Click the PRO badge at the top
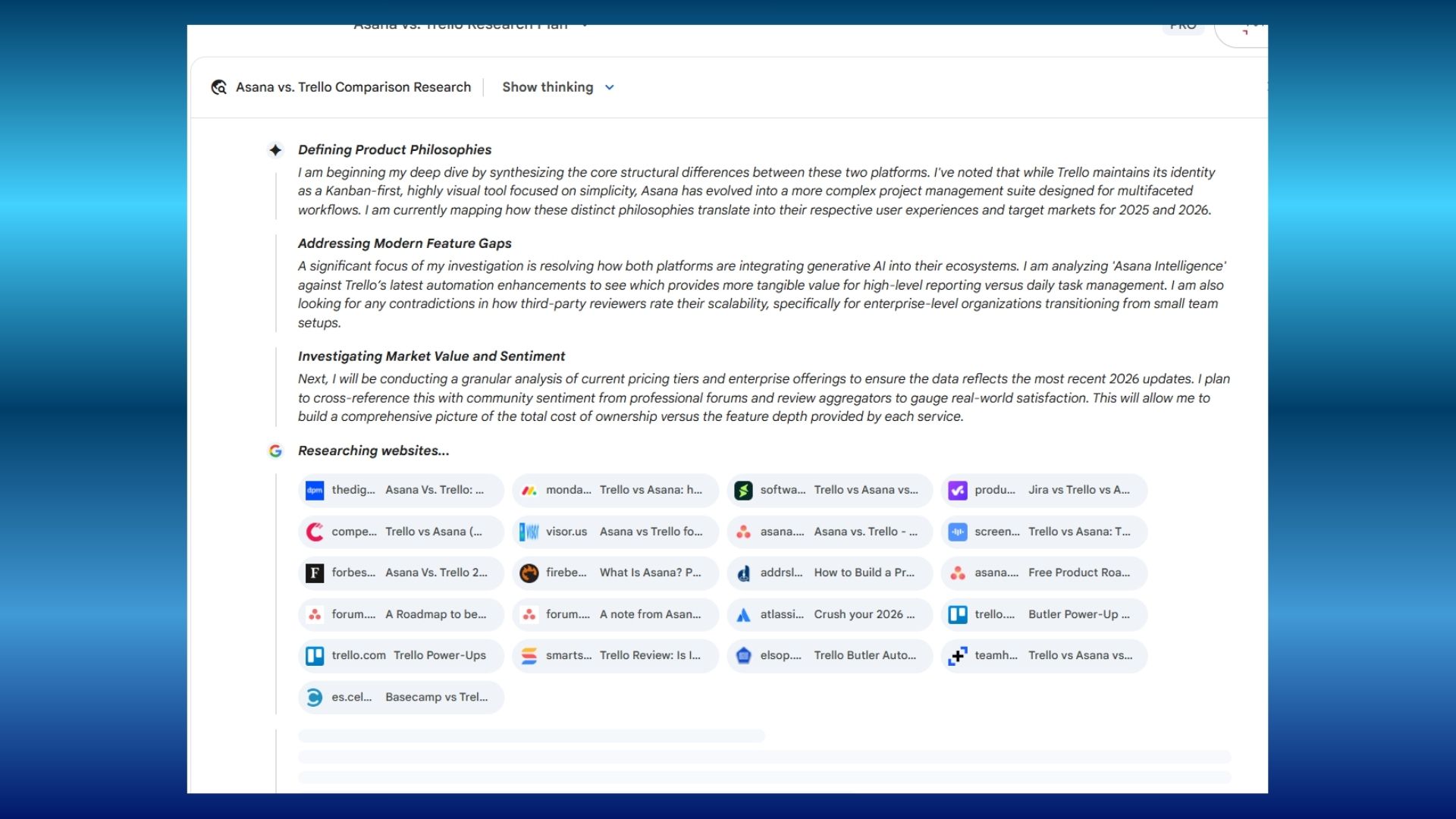Image resolution: width=1456 pixels, height=819 pixels. [x=1182, y=24]
